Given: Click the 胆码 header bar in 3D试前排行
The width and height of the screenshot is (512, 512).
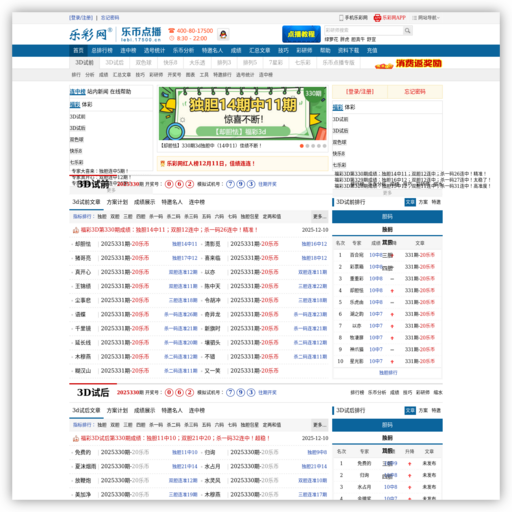Looking at the screenshot, I should (387, 217).
